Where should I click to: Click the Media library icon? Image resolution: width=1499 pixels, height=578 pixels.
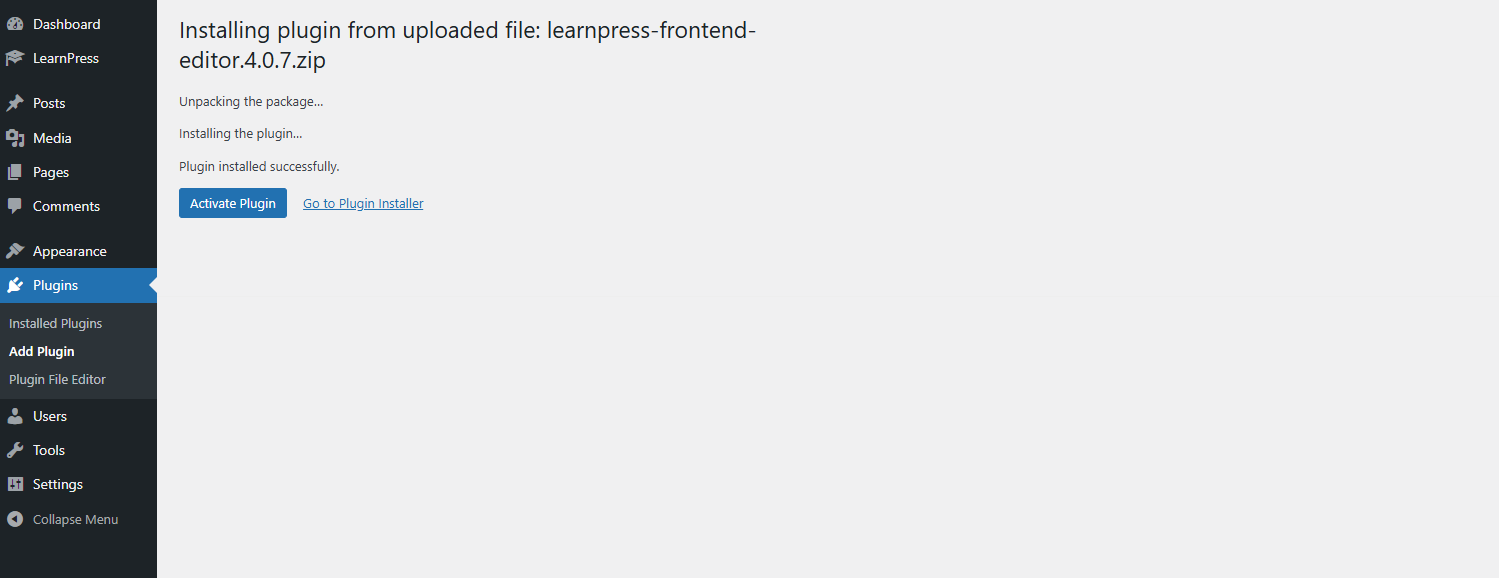point(15,138)
